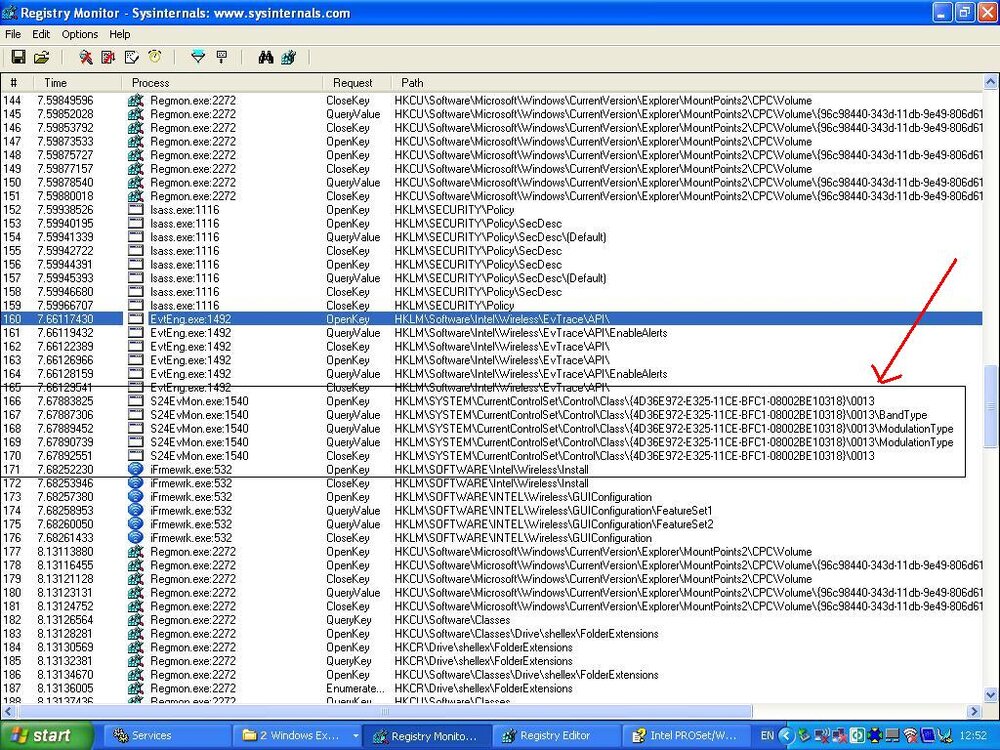Viewport: 1000px width, 750px height.
Task: Click the Open log file toolbar icon
Action: pyautogui.click(x=41, y=57)
